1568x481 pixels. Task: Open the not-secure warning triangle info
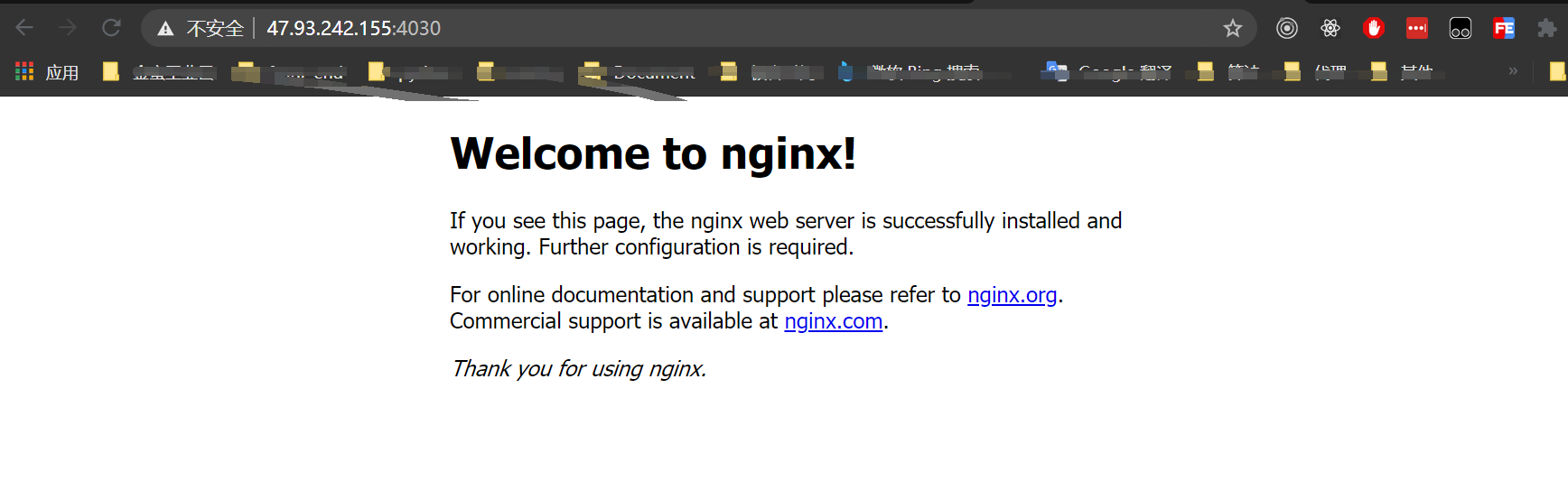[x=165, y=29]
